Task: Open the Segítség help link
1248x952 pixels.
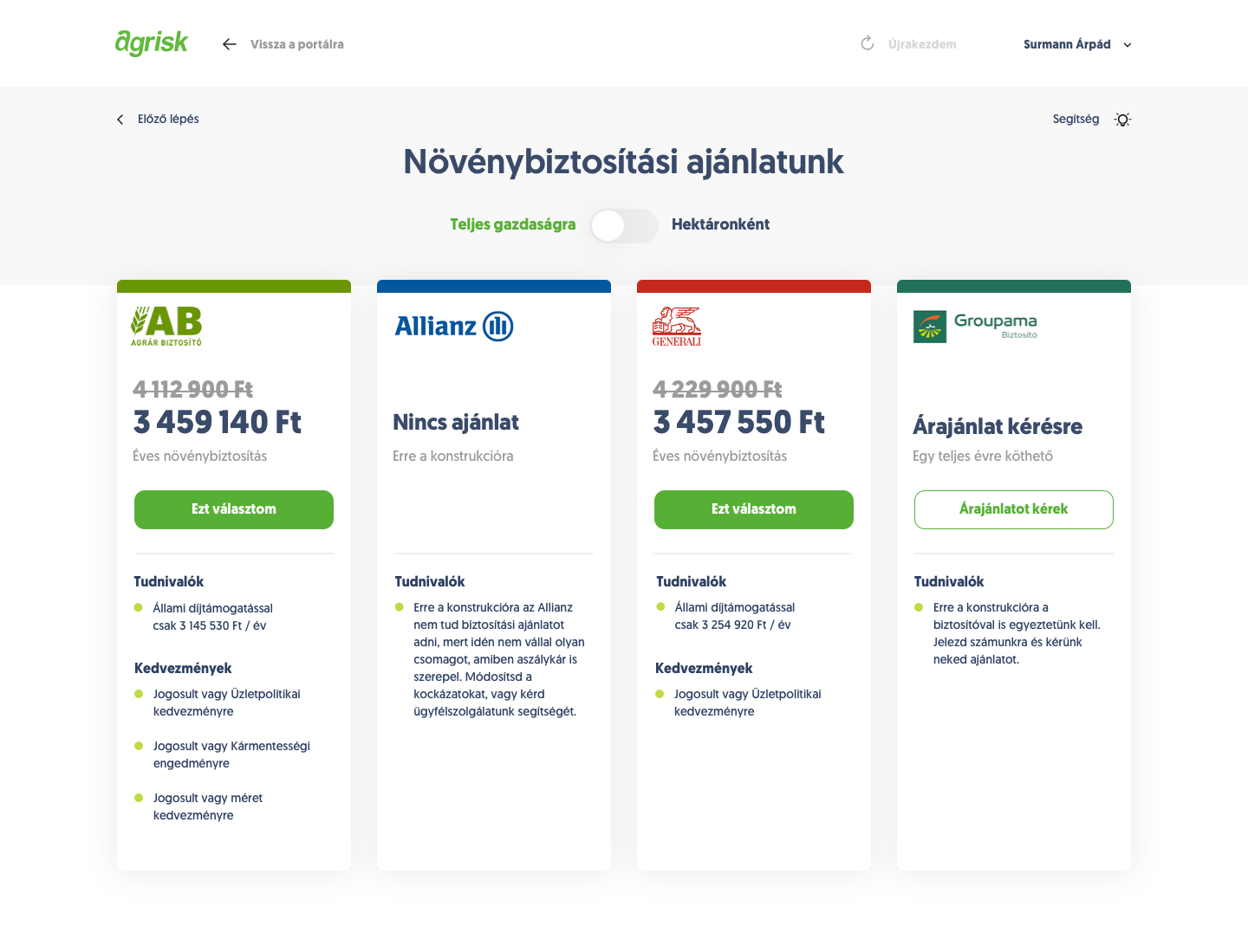Action: [x=1076, y=119]
